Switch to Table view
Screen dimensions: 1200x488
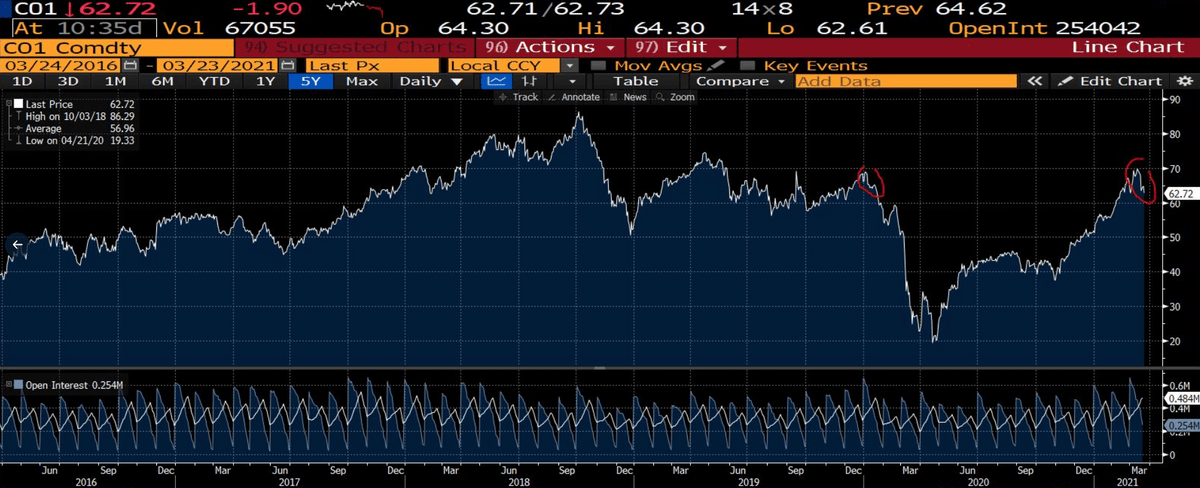click(636, 81)
